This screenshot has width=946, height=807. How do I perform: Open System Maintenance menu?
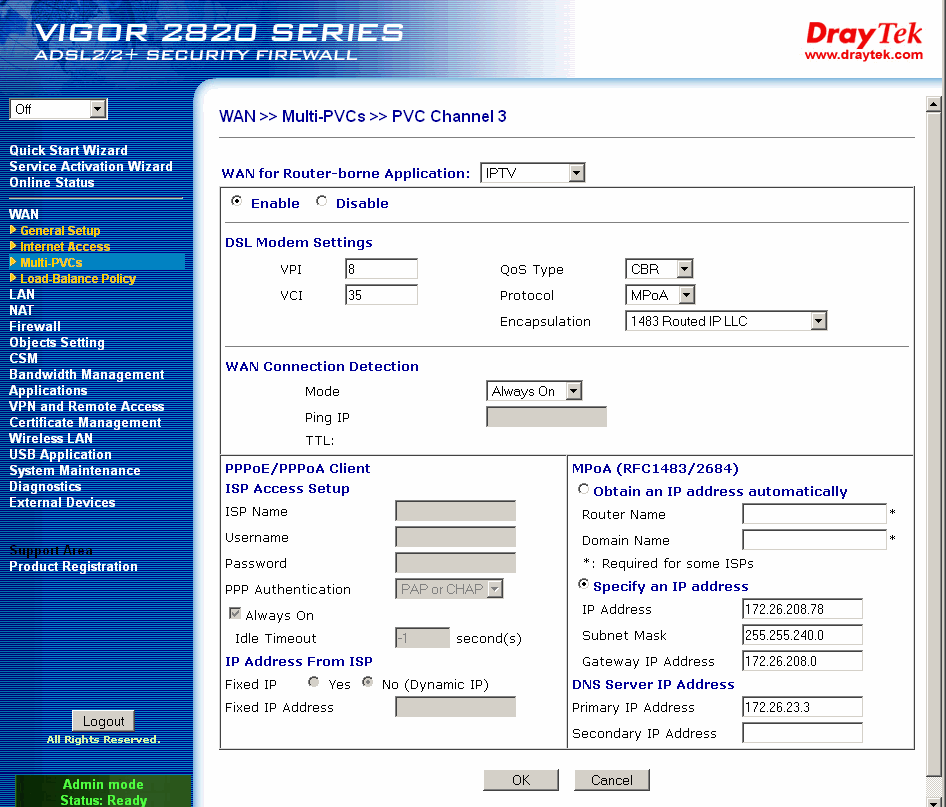click(x=75, y=470)
